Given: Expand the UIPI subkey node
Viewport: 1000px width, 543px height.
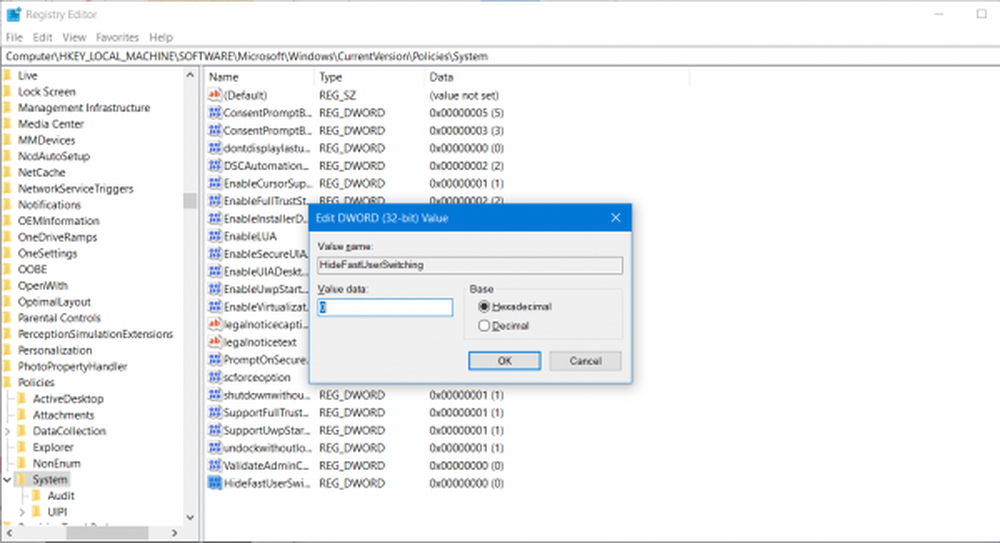Looking at the screenshot, I should (23, 512).
